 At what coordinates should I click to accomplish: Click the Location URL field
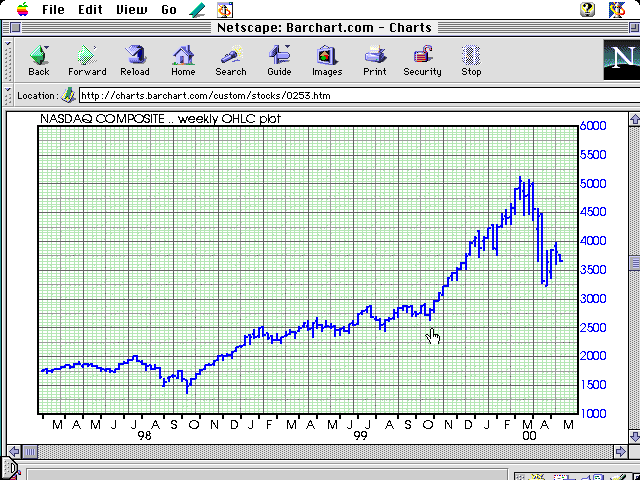359,96
